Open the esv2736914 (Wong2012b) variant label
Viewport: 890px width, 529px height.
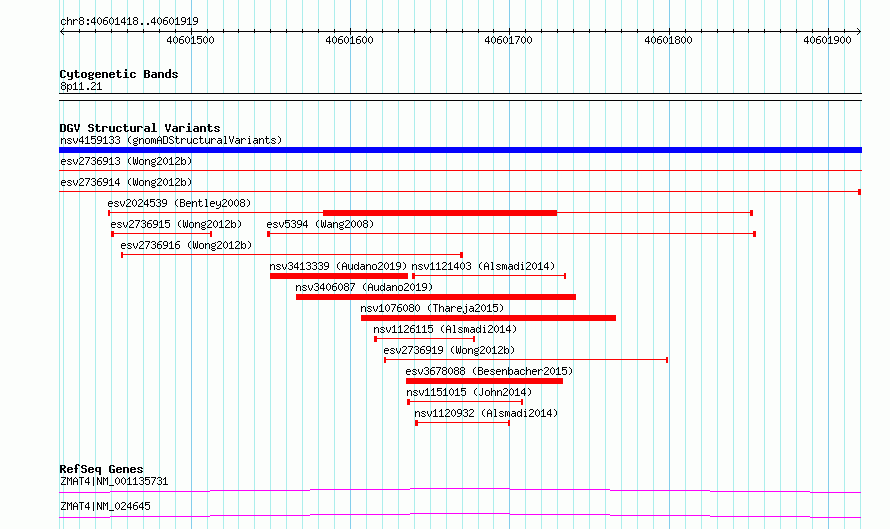[x=126, y=182]
